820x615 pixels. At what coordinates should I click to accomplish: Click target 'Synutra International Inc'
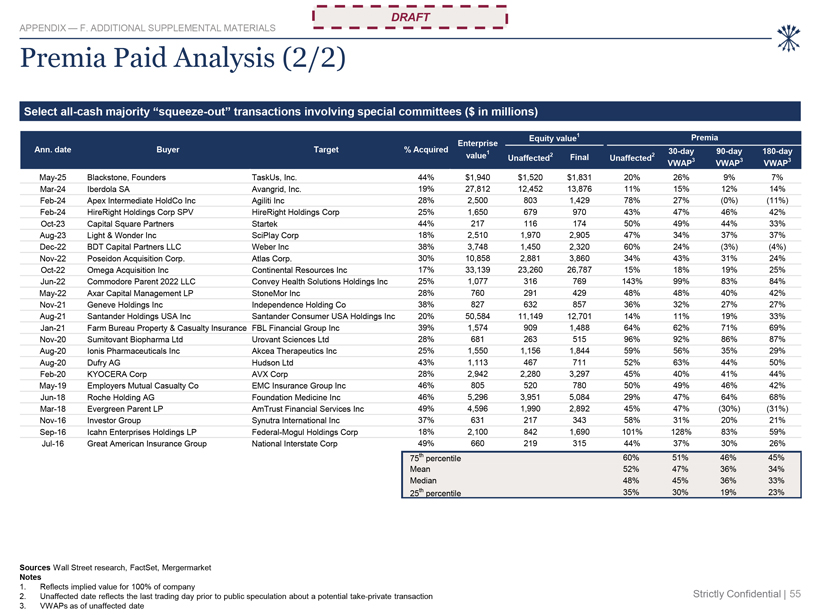point(295,420)
